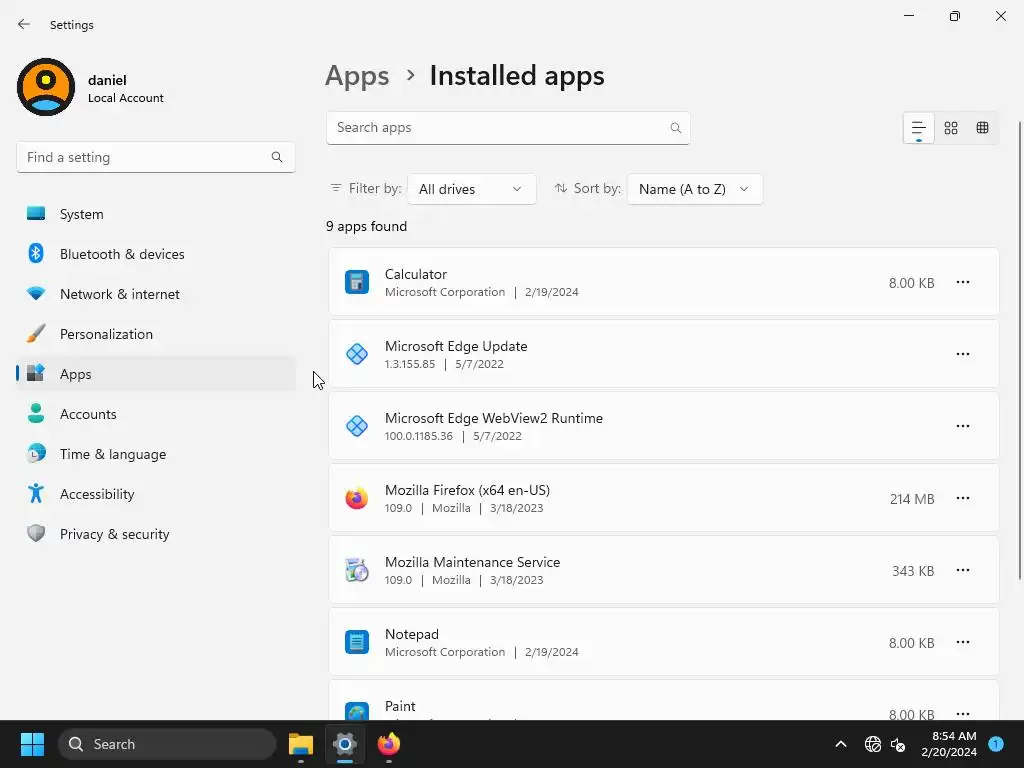Switch to grid view layout

951,128
